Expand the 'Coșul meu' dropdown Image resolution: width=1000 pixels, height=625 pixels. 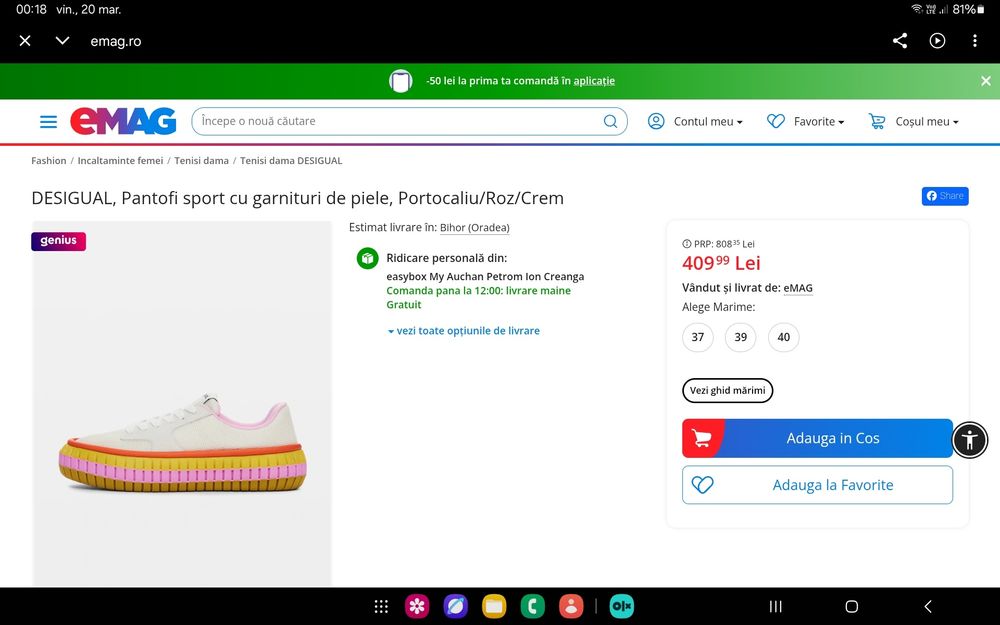tap(927, 121)
